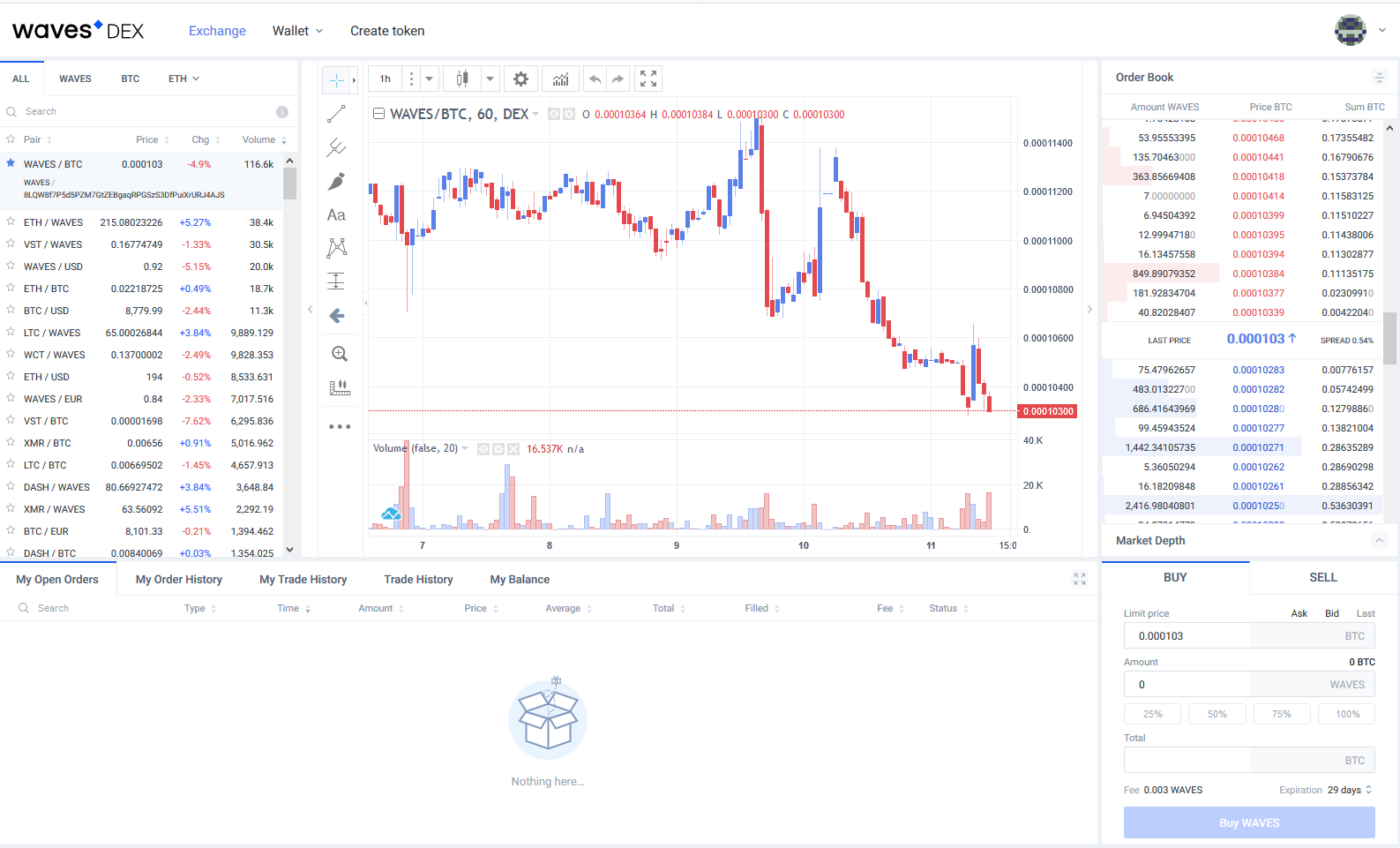Collapse the right order book panel arrow
Image resolution: width=1400 pixels, height=848 pixels.
(x=1089, y=309)
